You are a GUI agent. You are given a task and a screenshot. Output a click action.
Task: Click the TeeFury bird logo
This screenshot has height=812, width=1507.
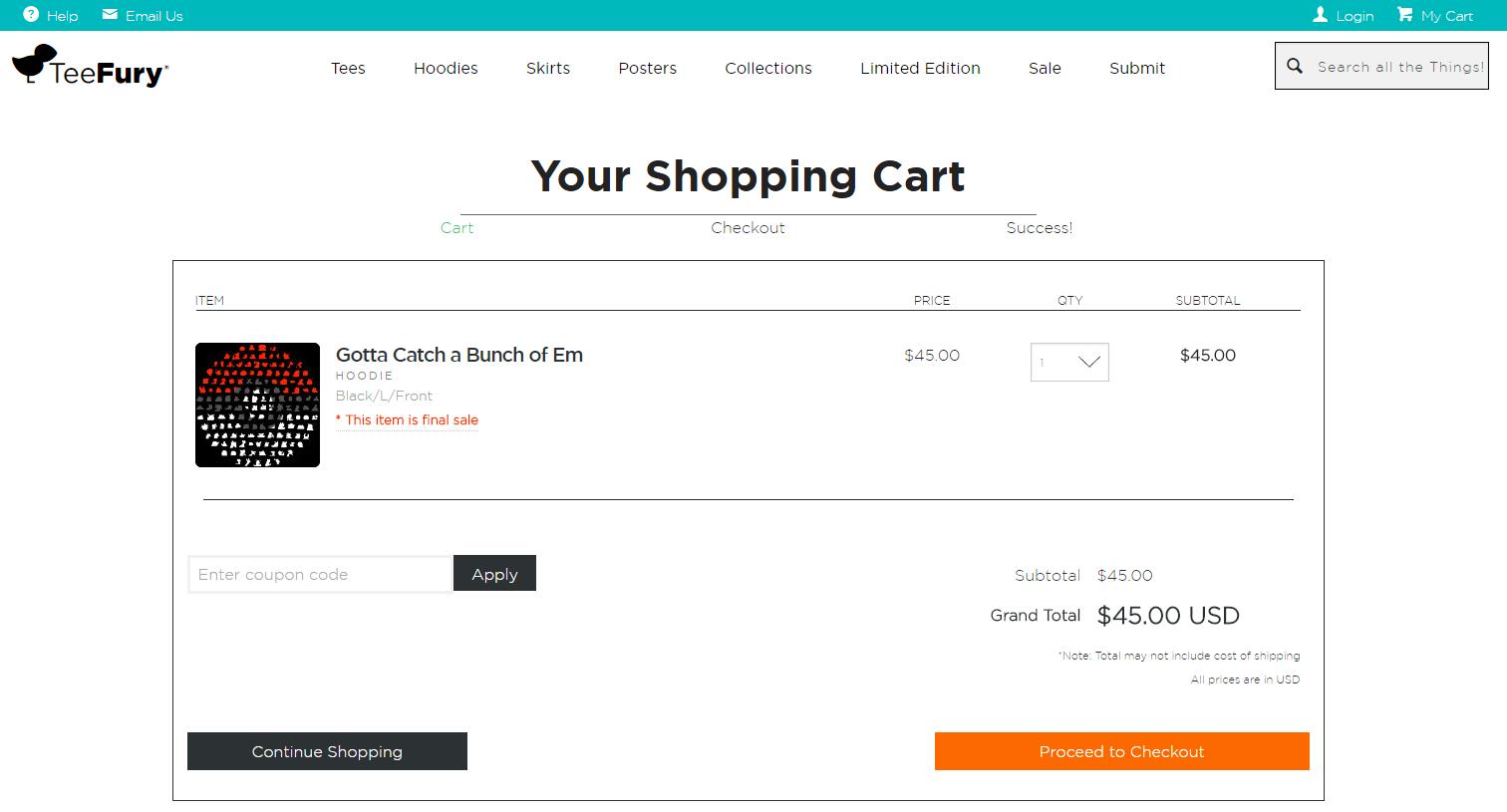point(37,62)
